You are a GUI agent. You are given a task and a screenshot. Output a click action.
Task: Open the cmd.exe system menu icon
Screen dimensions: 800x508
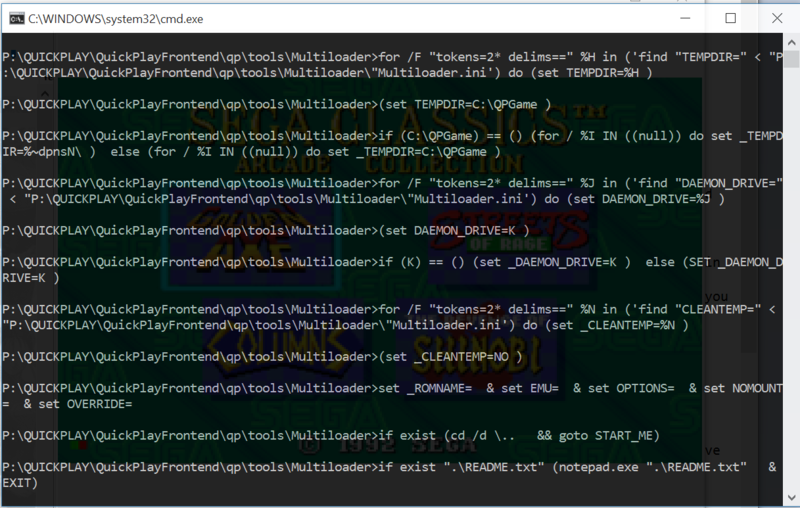coord(16,19)
